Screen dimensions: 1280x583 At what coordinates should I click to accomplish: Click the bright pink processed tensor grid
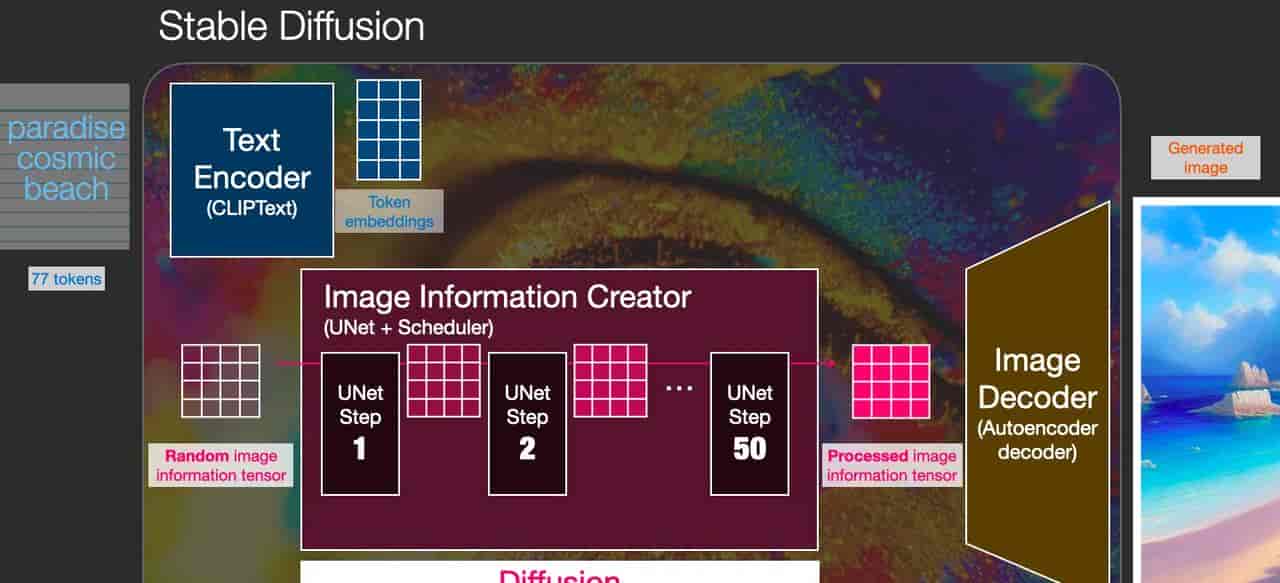point(891,381)
